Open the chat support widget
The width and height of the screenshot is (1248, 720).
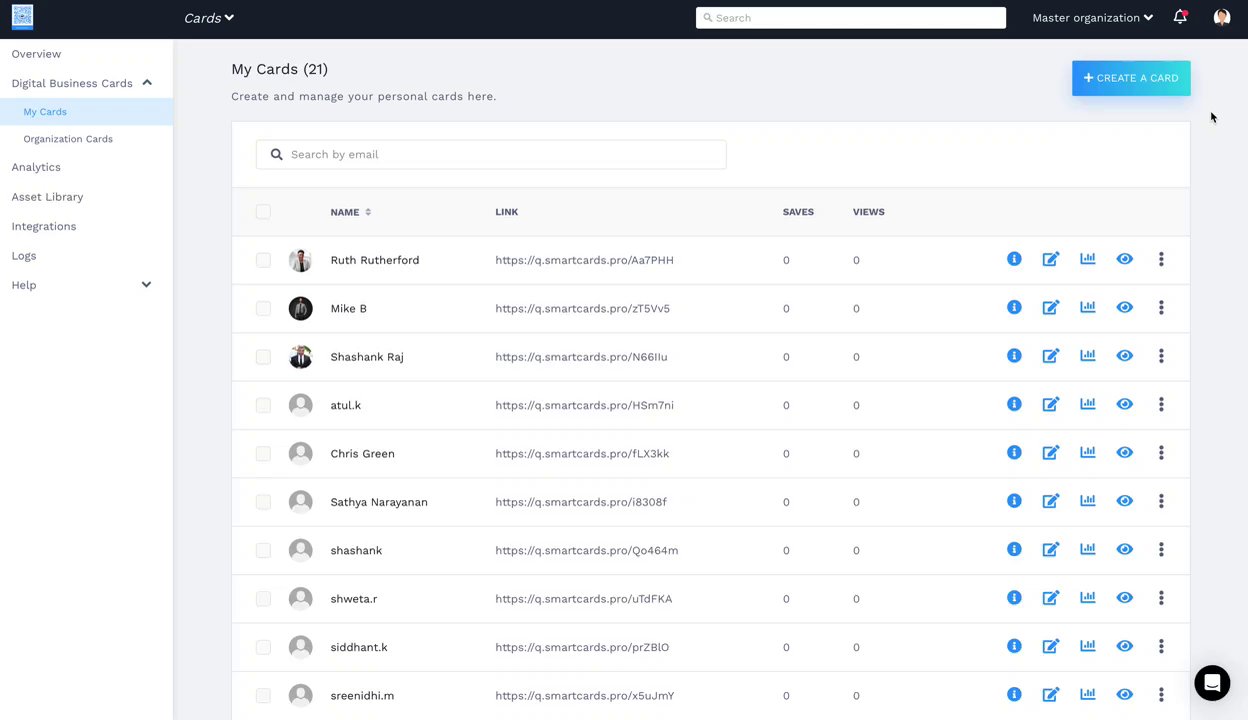1212,683
